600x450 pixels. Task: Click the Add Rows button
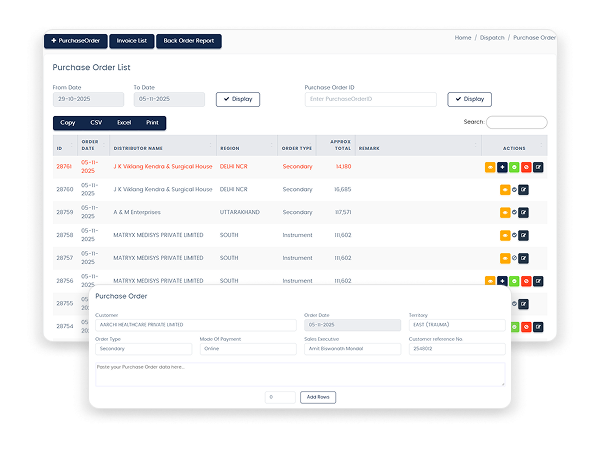318,397
